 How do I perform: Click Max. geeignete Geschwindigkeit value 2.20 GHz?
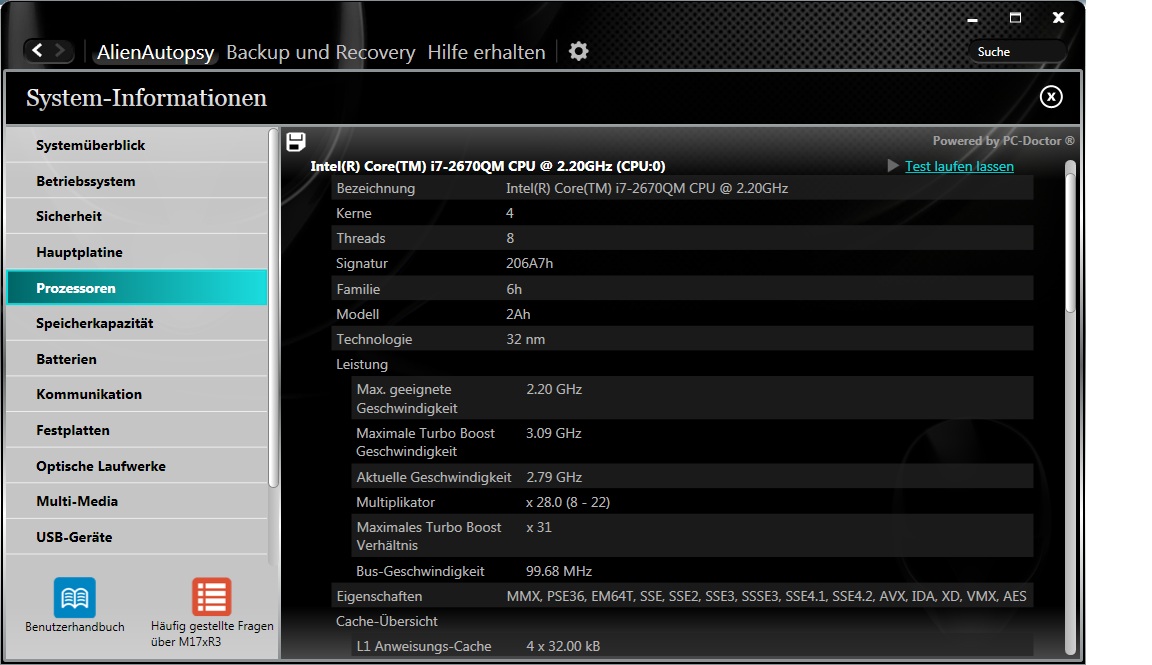click(554, 389)
